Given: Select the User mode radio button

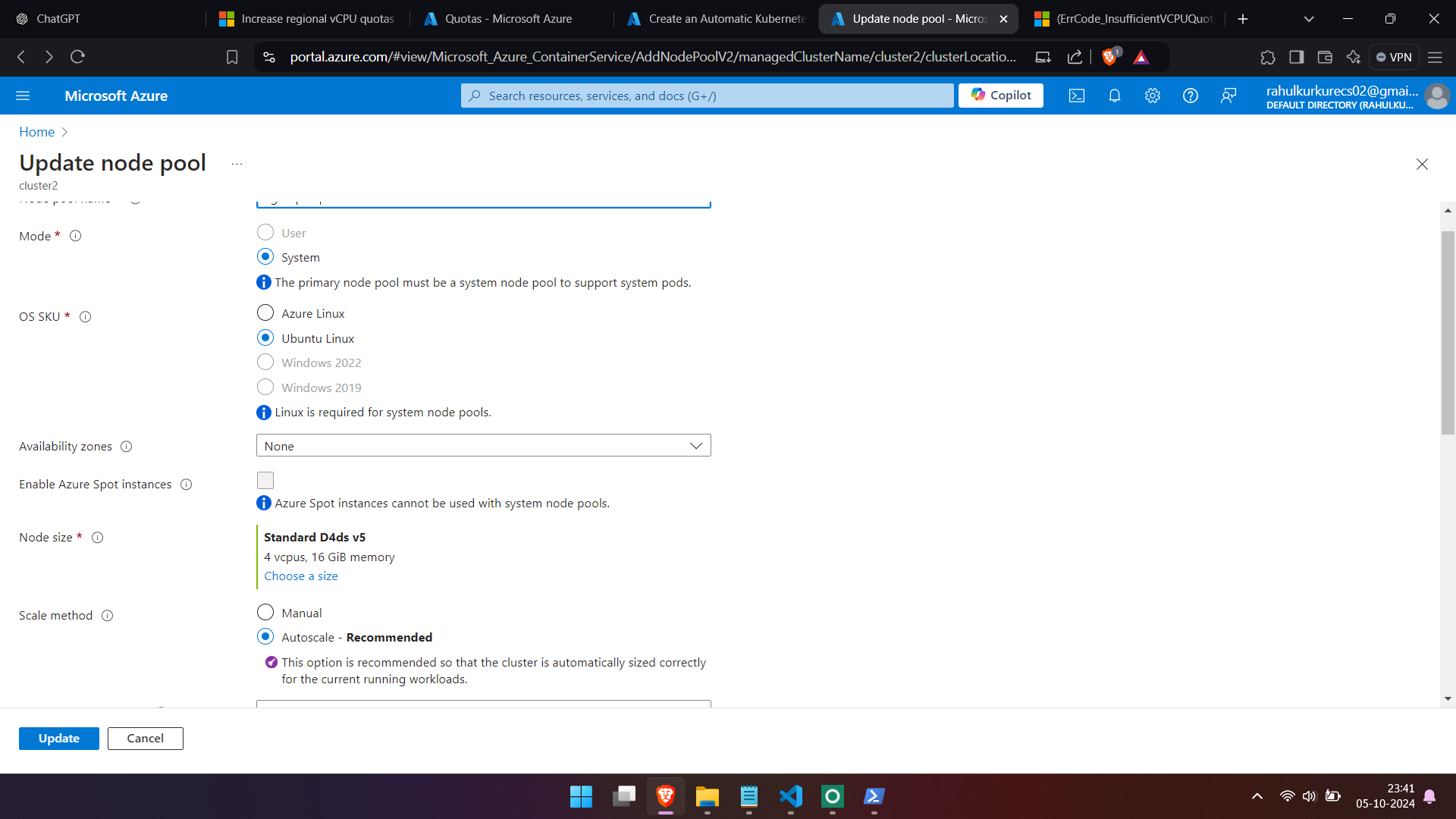Looking at the screenshot, I should [265, 232].
